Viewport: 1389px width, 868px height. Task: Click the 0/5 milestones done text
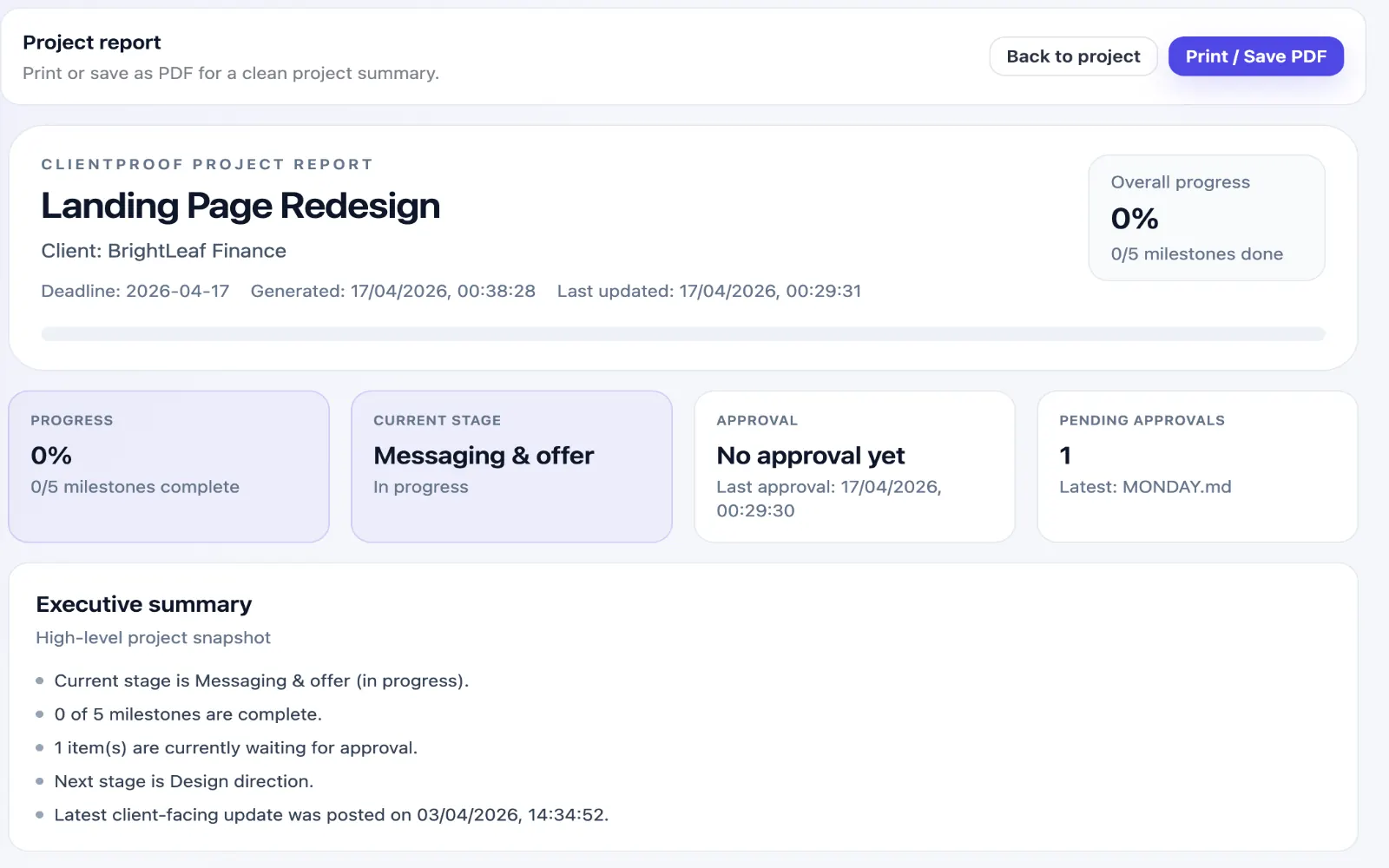click(1197, 254)
